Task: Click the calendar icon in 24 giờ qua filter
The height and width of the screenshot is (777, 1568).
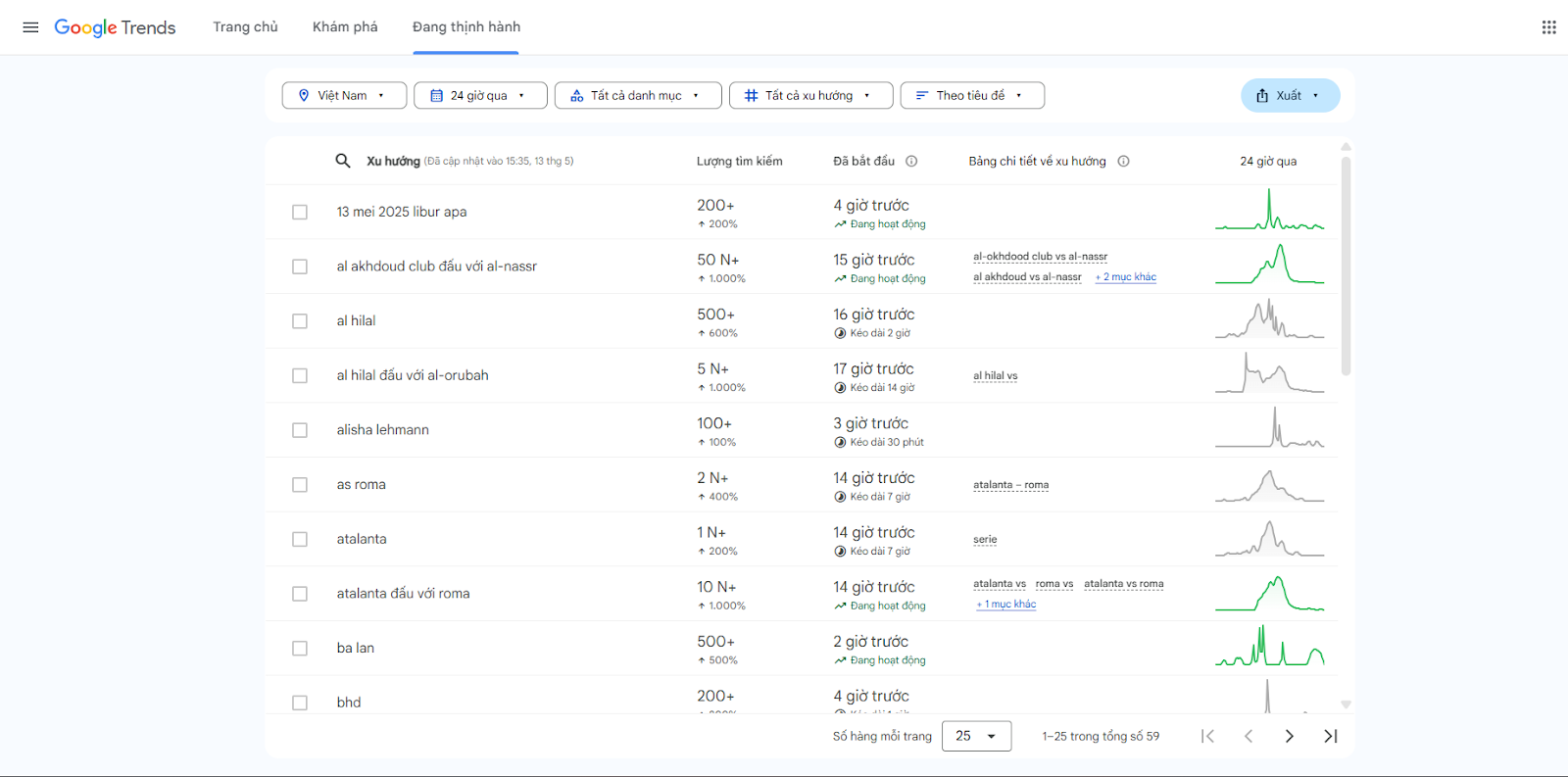Action: pos(437,95)
